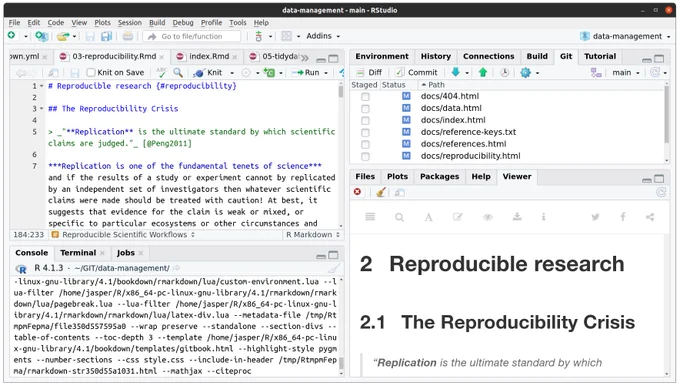Click the Git Diff button
Screen dimensions: 680x386
(x=369, y=72)
